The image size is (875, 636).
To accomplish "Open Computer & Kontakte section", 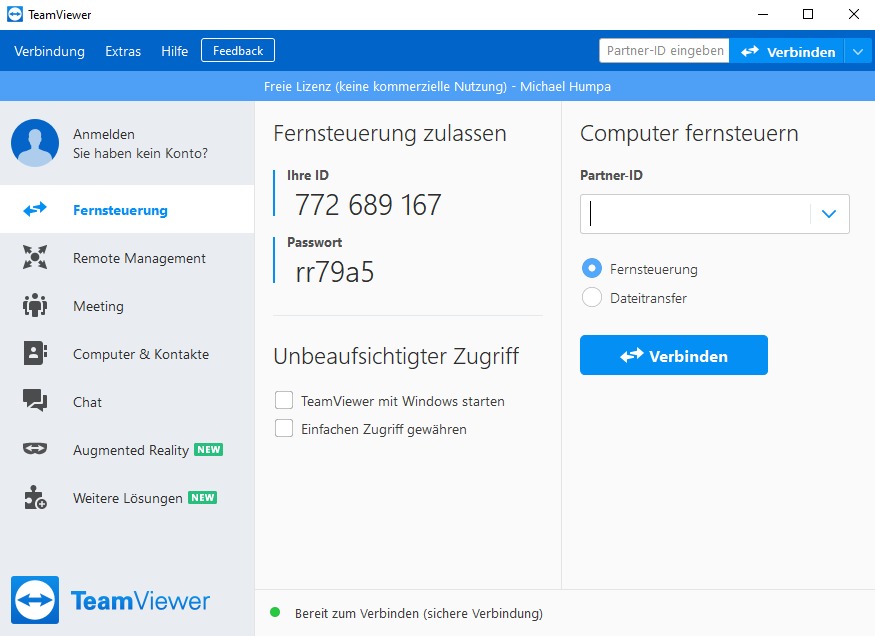I will pos(127,354).
